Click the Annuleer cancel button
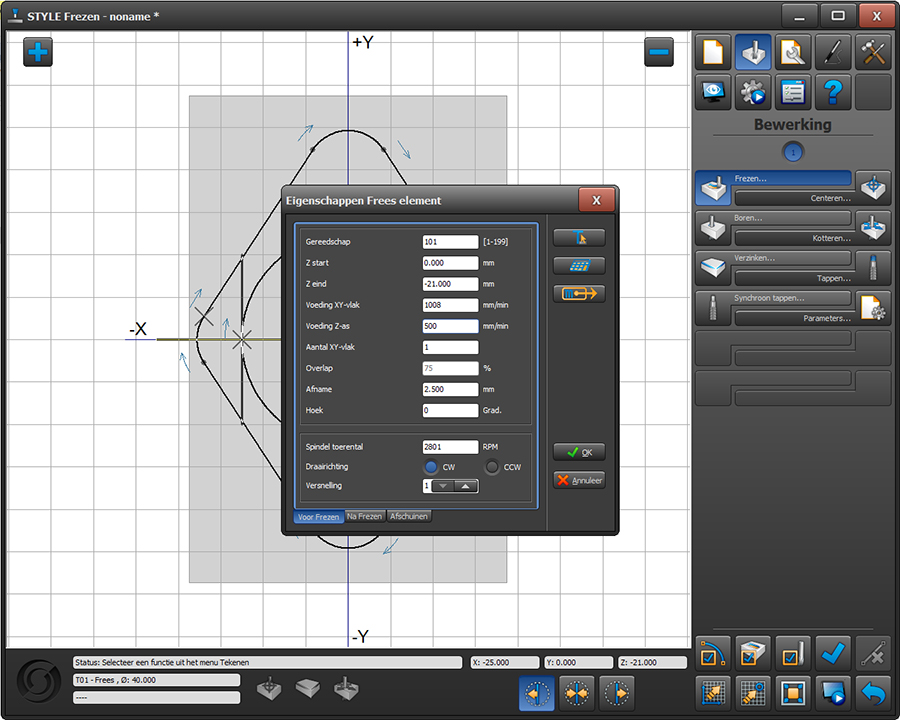The image size is (900, 720). pyautogui.click(x=579, y=480)
